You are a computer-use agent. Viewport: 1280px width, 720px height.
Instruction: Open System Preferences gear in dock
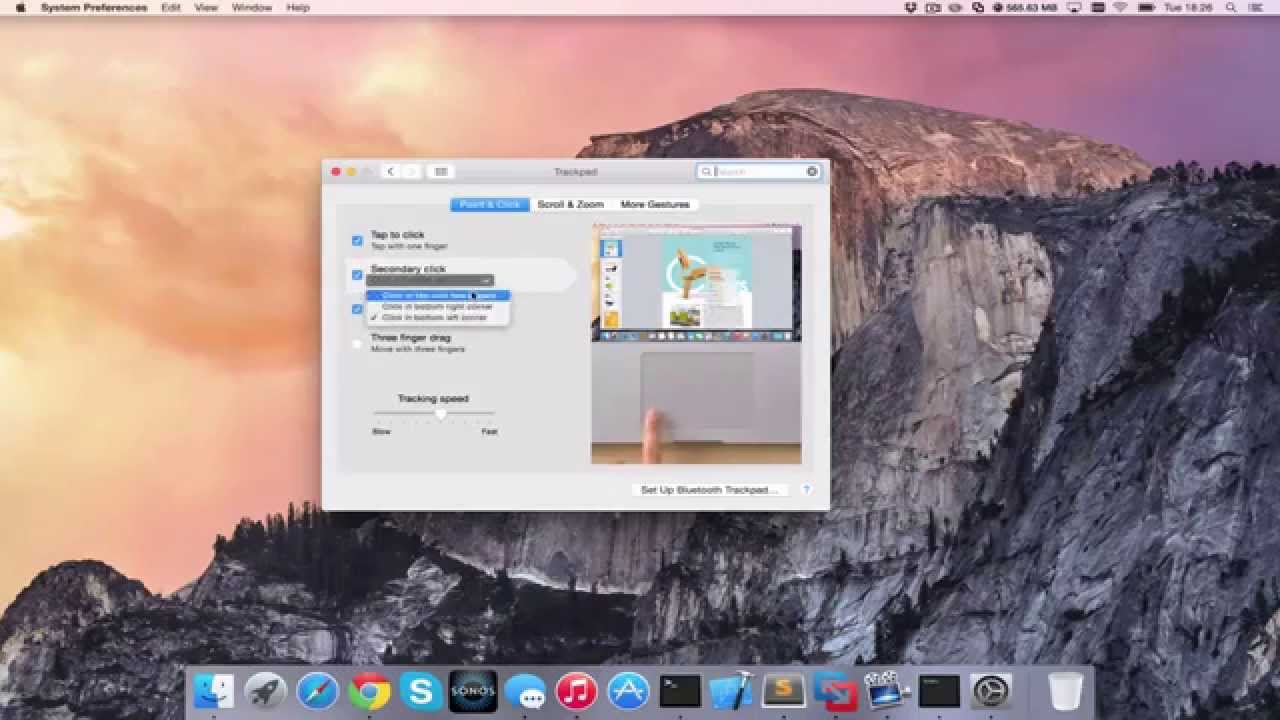pos(991,691)
